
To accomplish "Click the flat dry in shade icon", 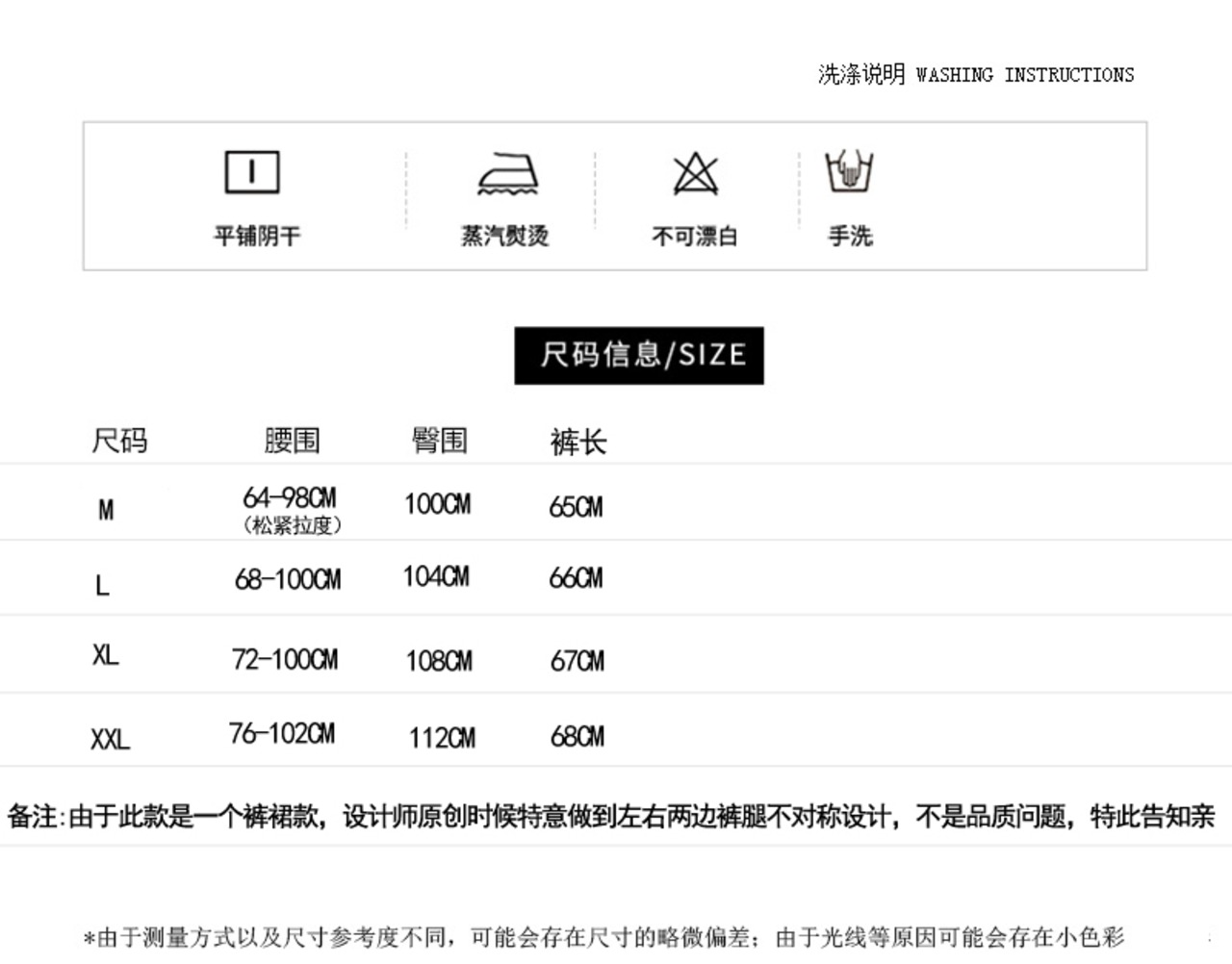I will (x=252, y=173).
